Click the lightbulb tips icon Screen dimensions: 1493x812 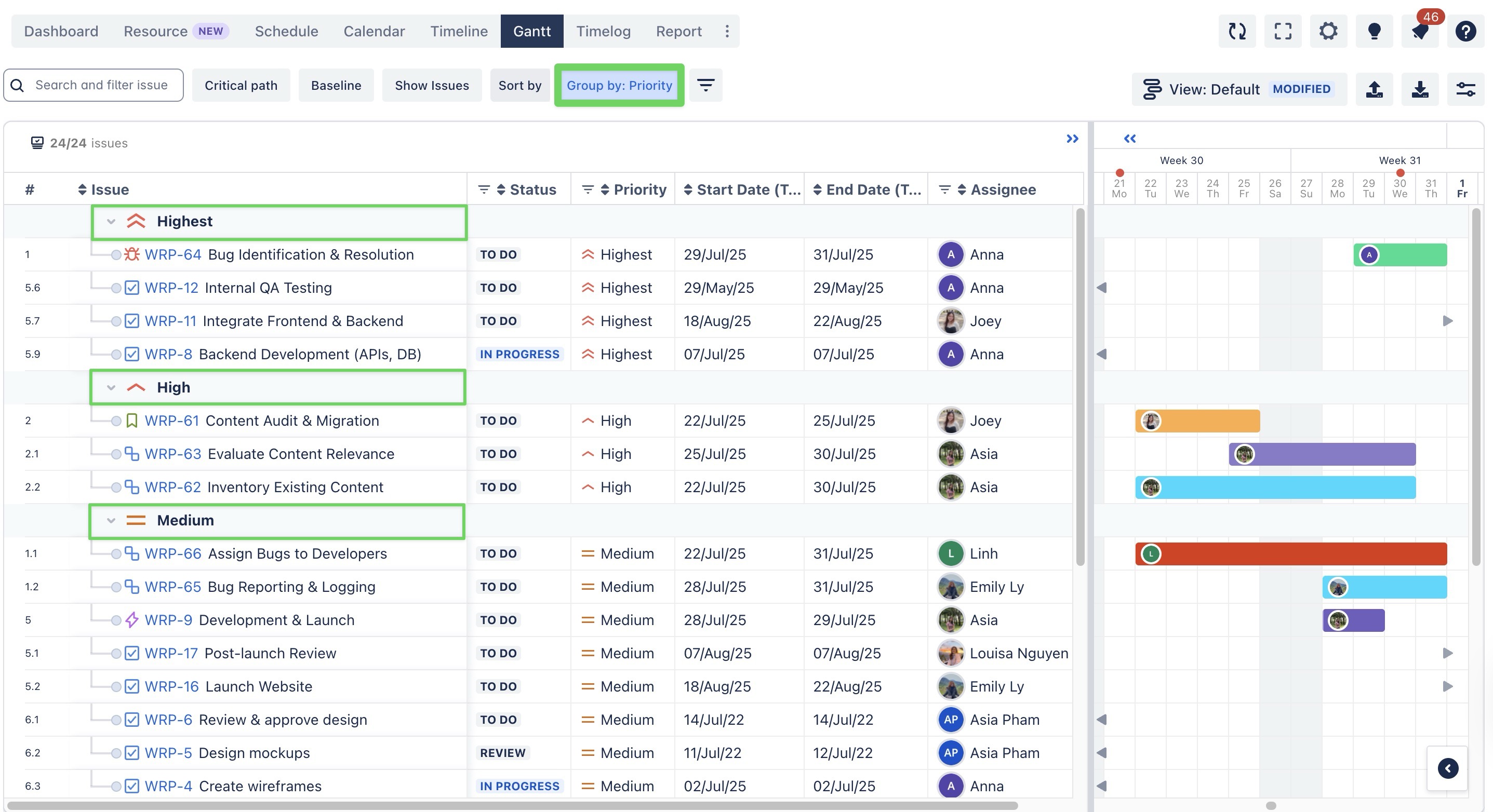coord(1374,31)
